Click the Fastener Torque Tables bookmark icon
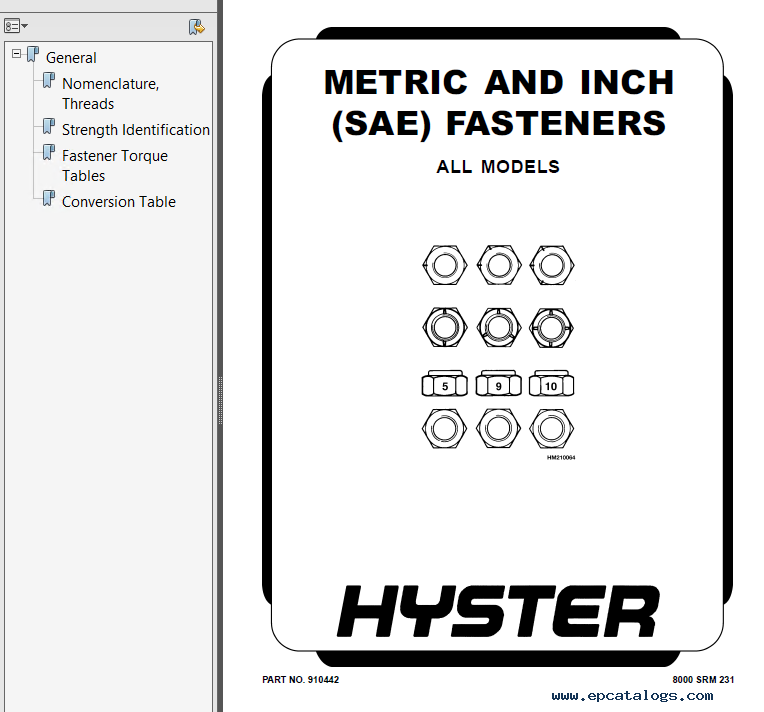The width and height of the screenshot is (764, 712). tap(49, 152)
